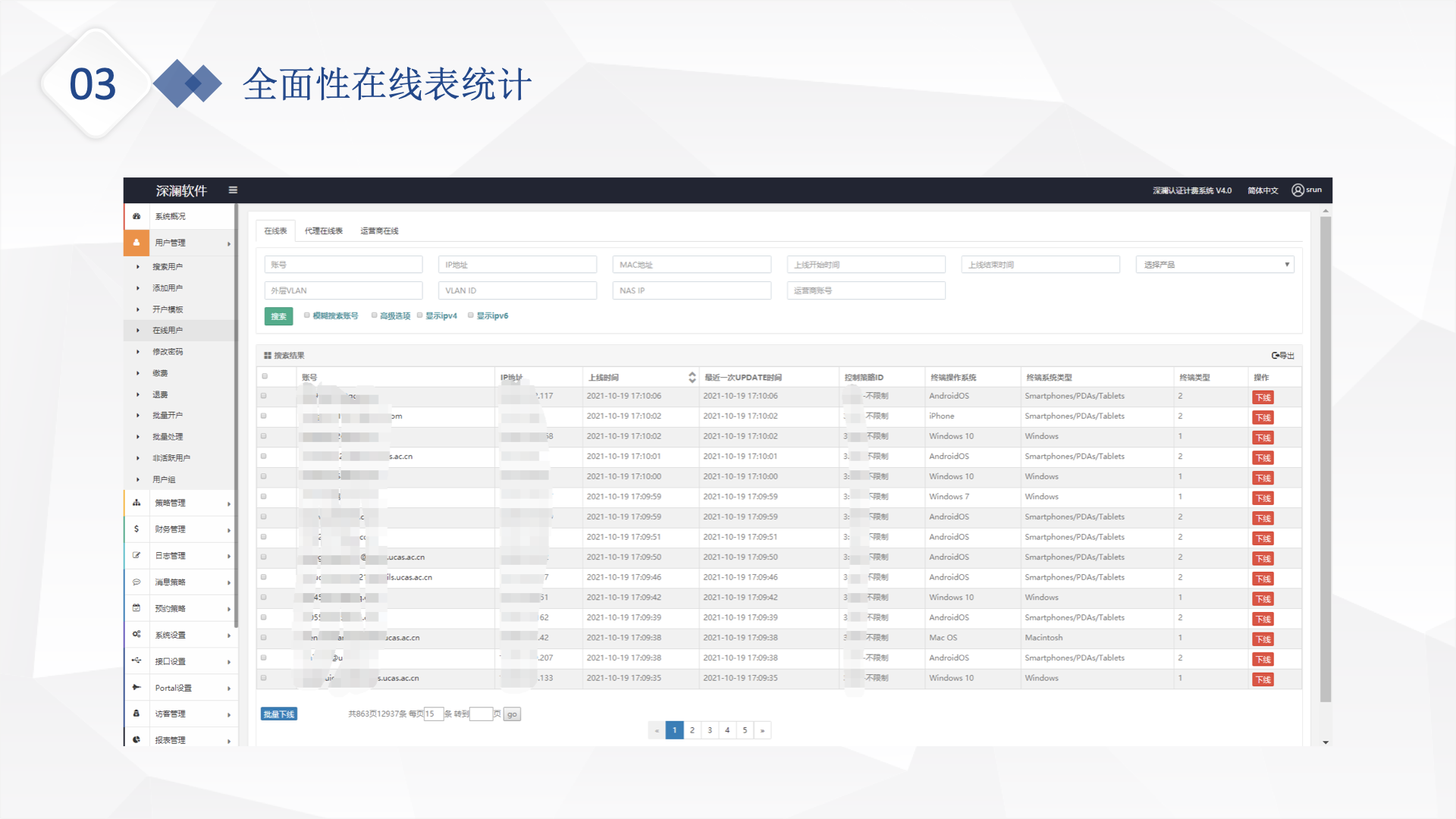This screenshot has height=819, width=1456.
Task: Open 修改密码 in sidebar
Action: click(x=168, y=352)
